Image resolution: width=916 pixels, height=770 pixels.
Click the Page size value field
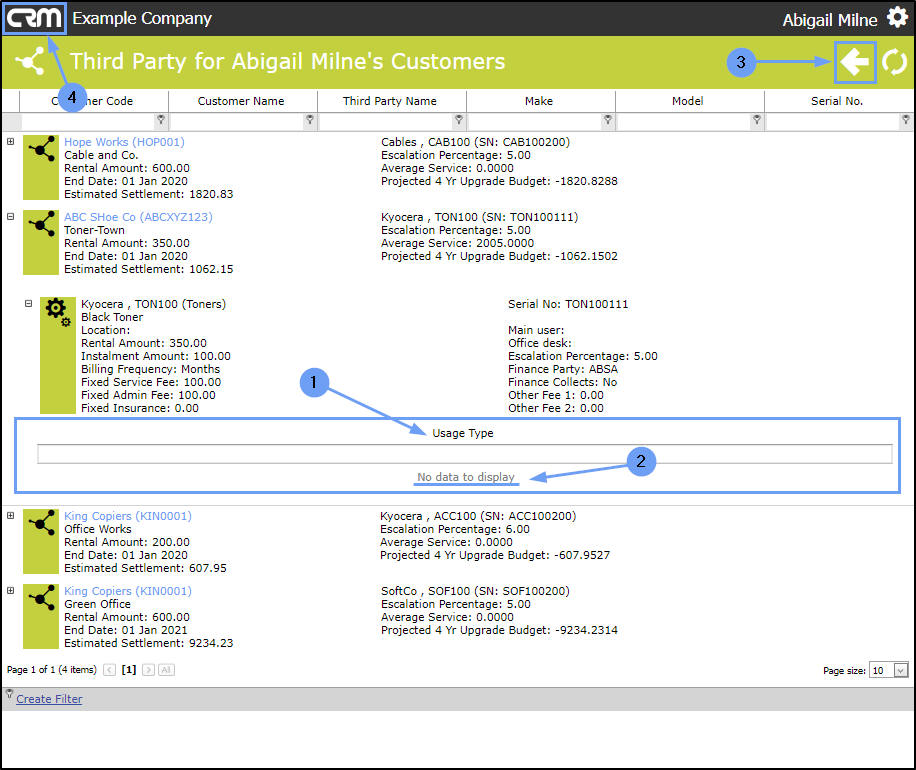click(x=882, y=670)
